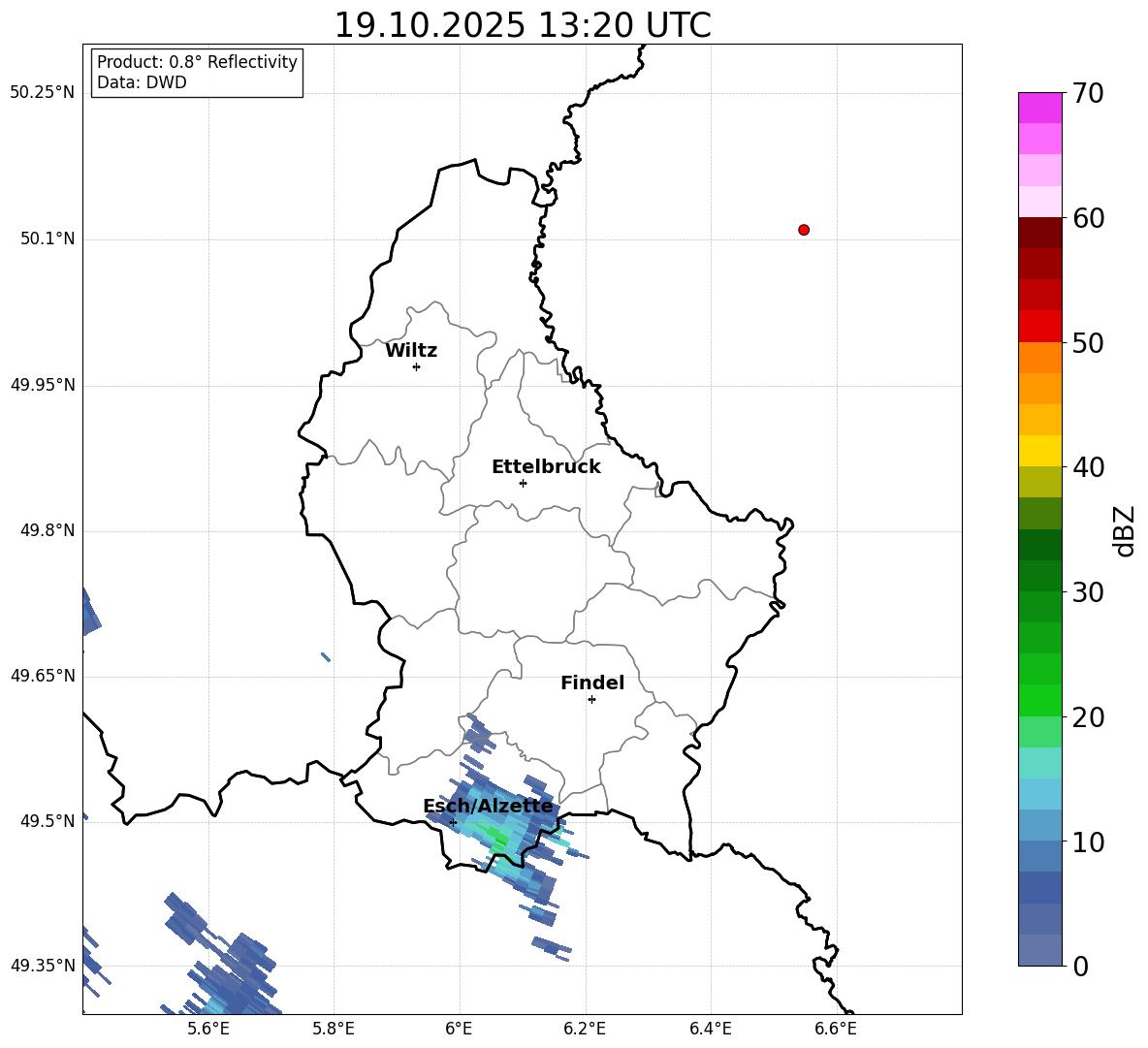1148x1048 pixels.
Task: Click the colorbar 30 tick label
Action: pyautogui.click(x=1089, y=592)
